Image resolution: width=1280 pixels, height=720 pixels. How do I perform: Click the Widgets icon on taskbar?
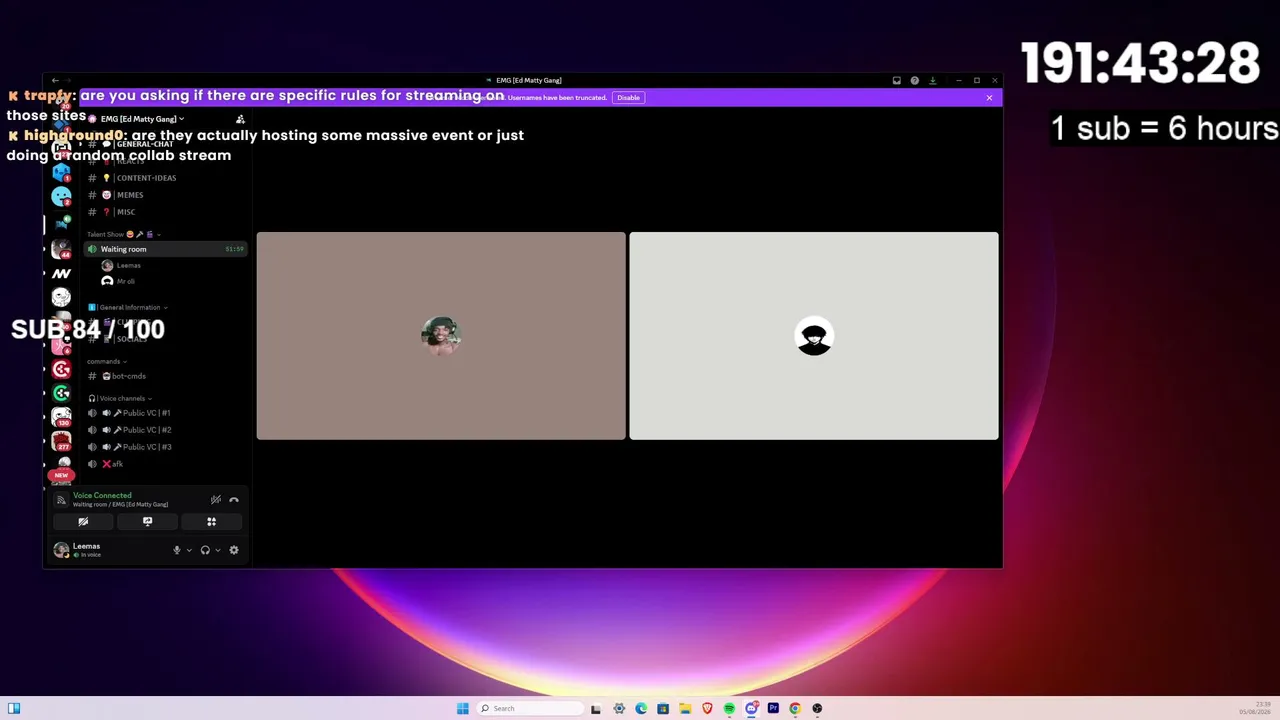coord(14,708)
